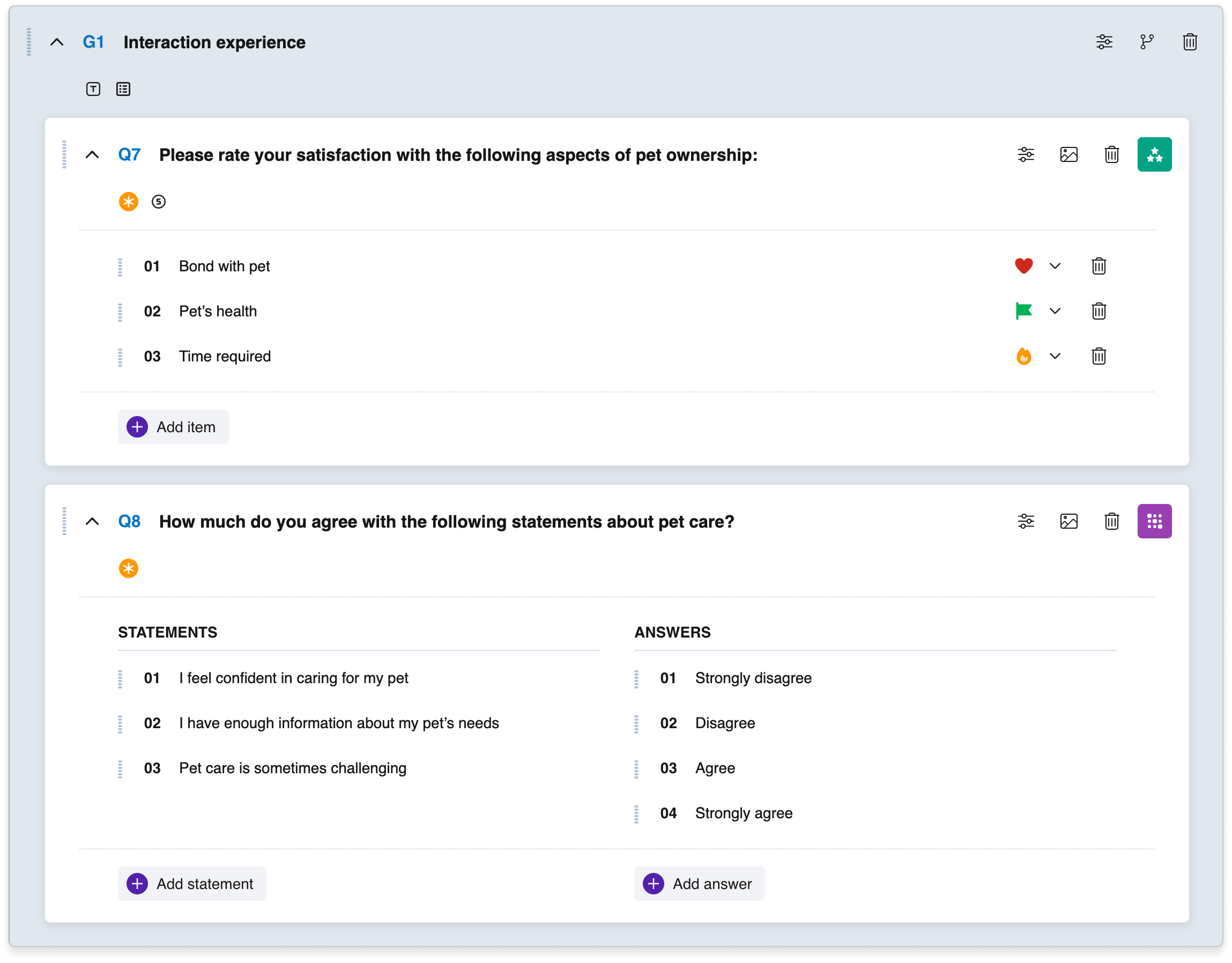Collapse group G1 with chevron
Viewport: 1232px width, 963px height.
57,42
